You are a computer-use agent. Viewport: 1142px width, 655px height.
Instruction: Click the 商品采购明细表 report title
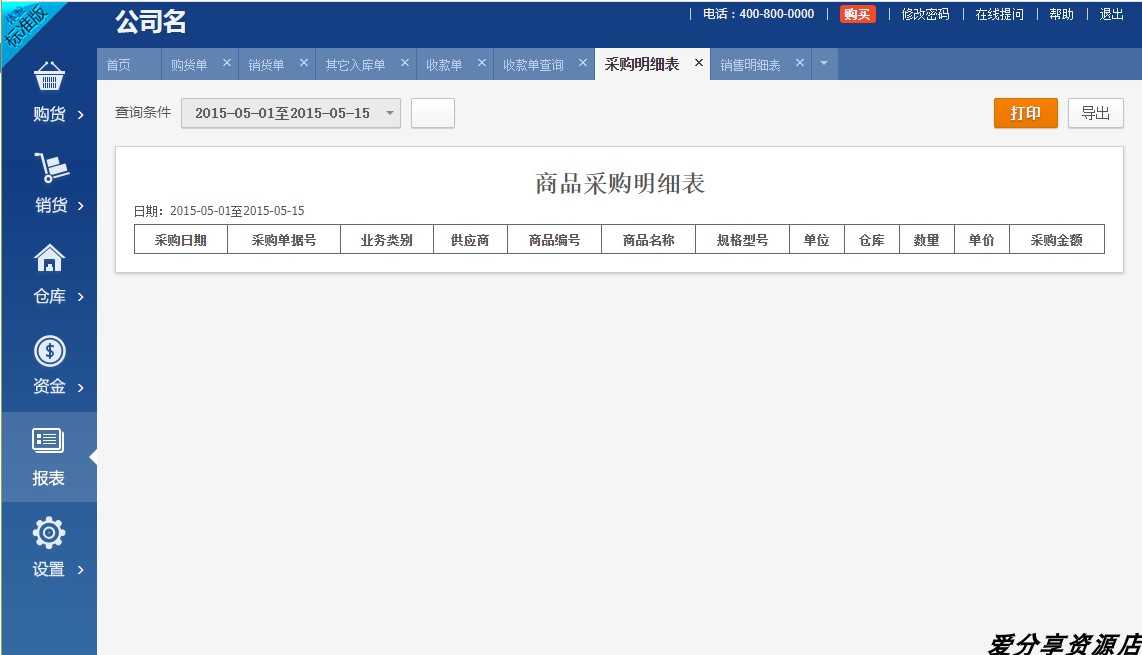point(620,184)
